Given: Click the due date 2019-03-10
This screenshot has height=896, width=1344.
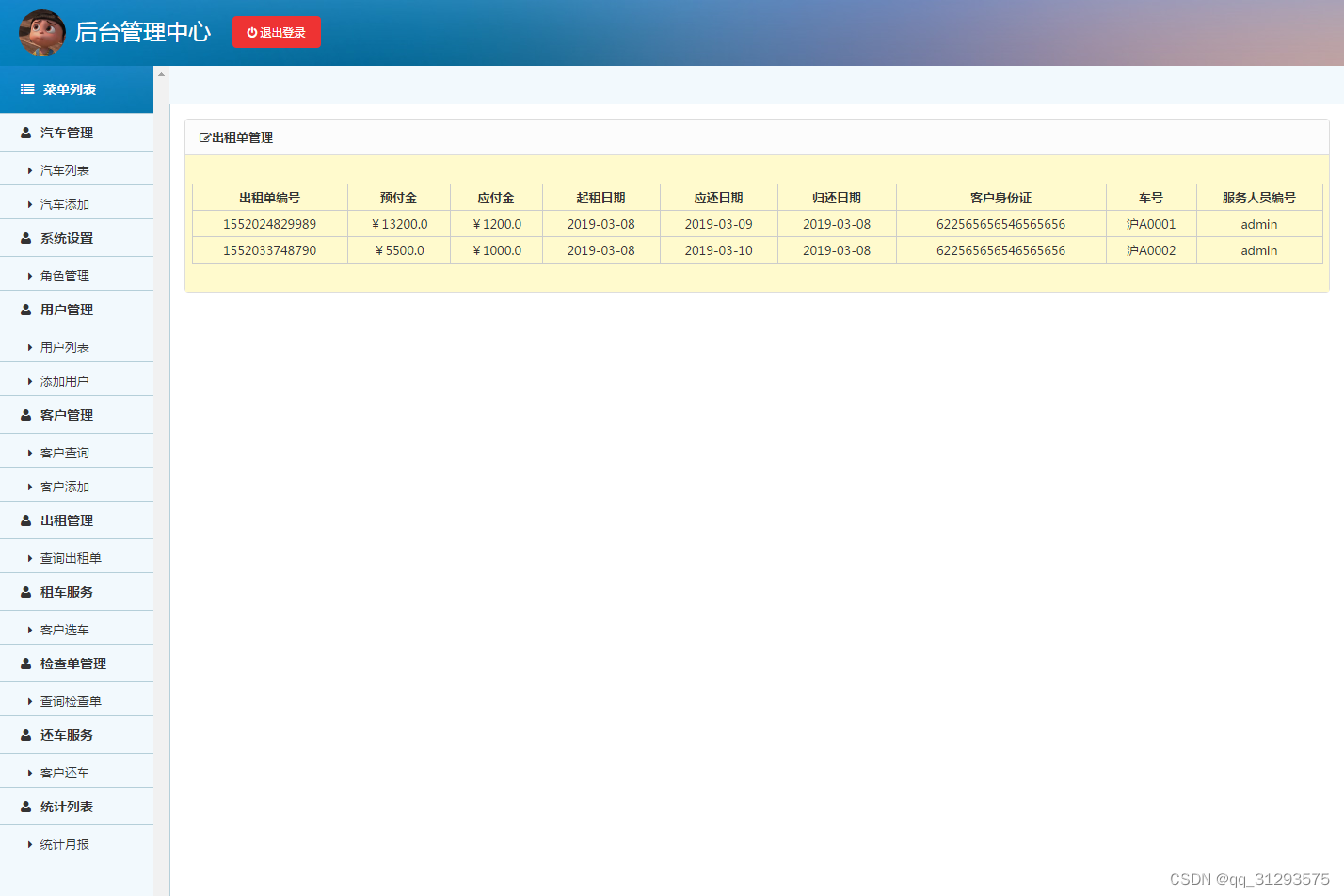Looking at the screenshot, I should point(719,250).
